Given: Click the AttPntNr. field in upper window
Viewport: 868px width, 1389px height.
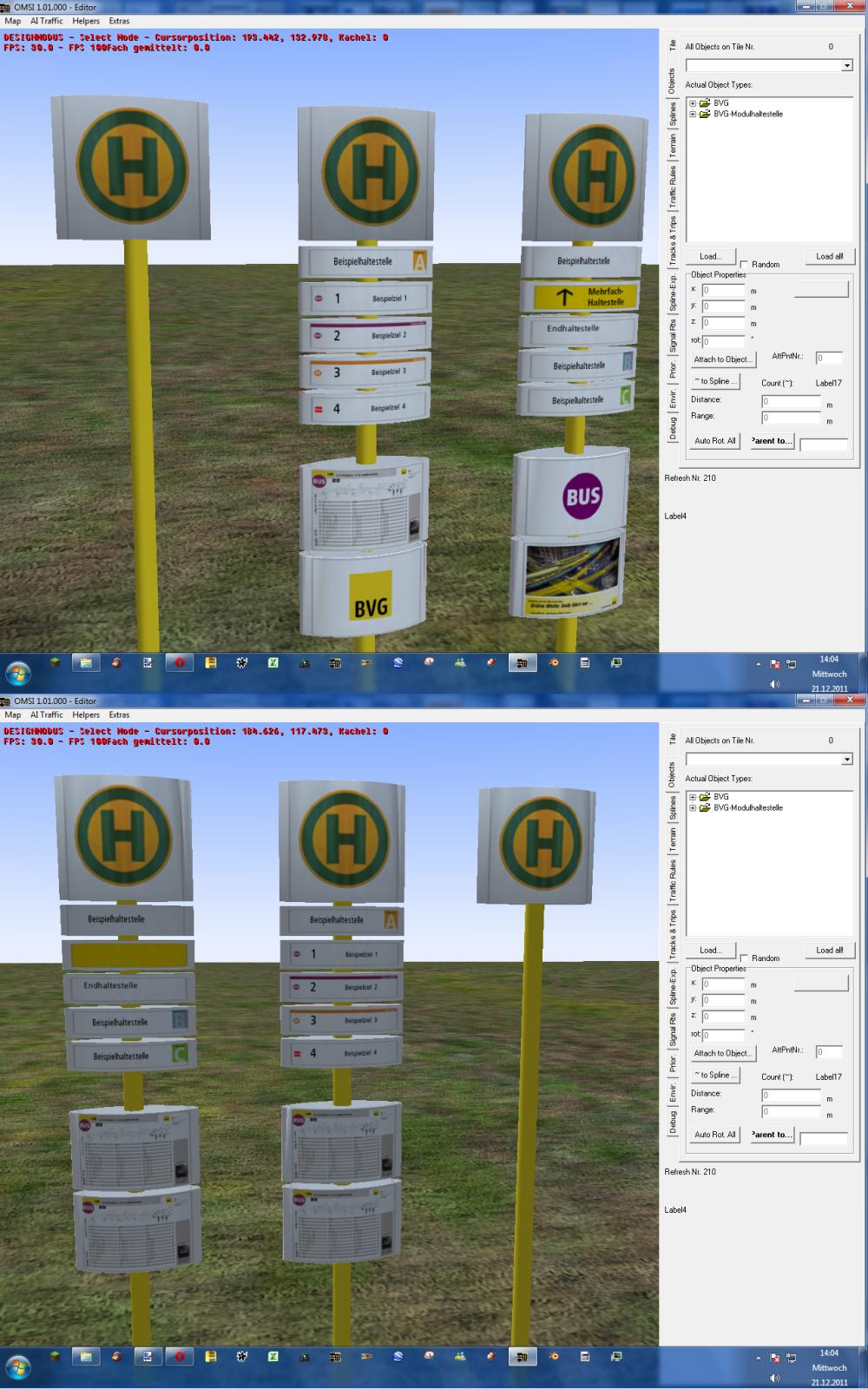Looking at the screenshot, I should coord(829,358).
